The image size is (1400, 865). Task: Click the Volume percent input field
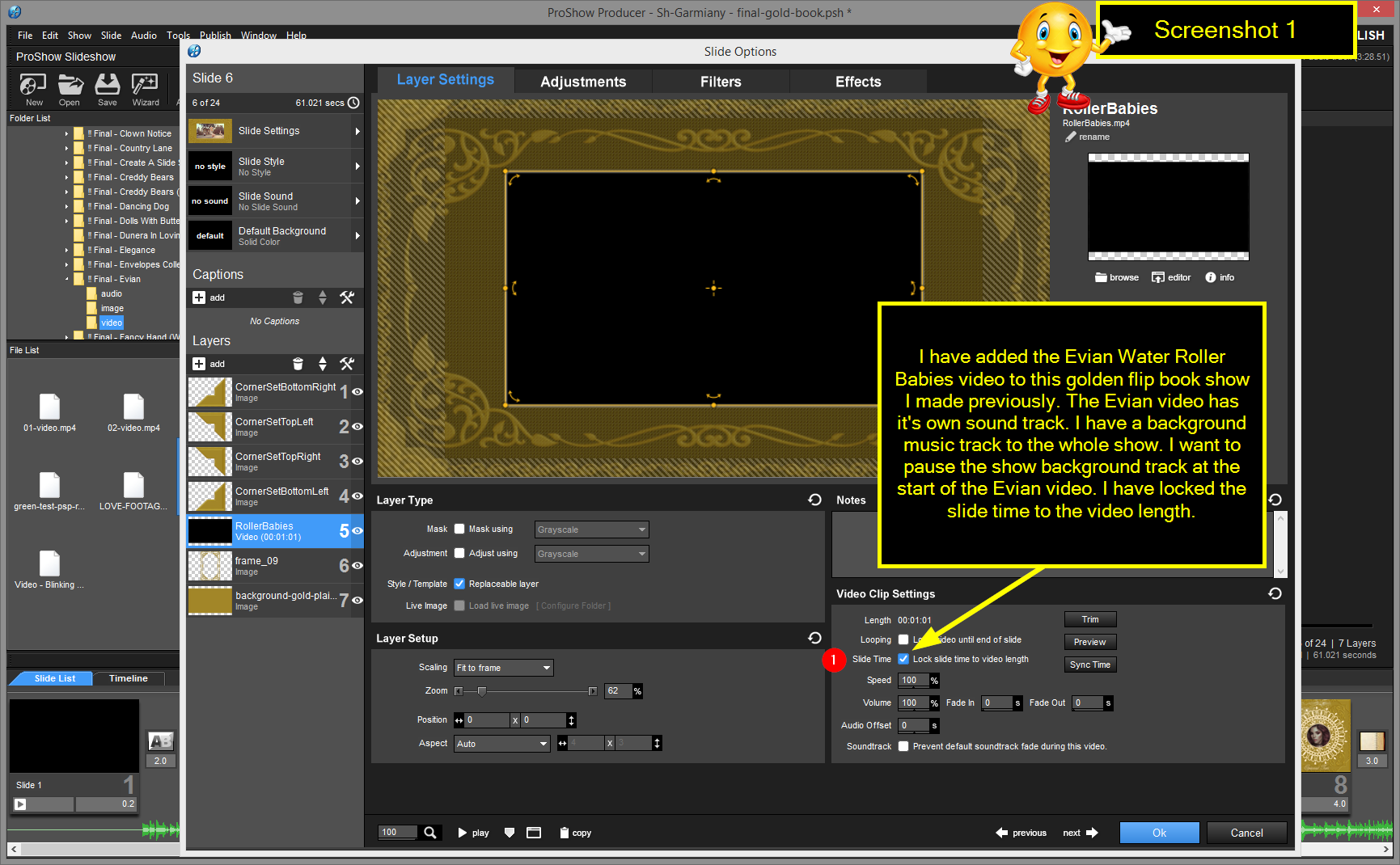pyautogui.click(x=913, y=703)
